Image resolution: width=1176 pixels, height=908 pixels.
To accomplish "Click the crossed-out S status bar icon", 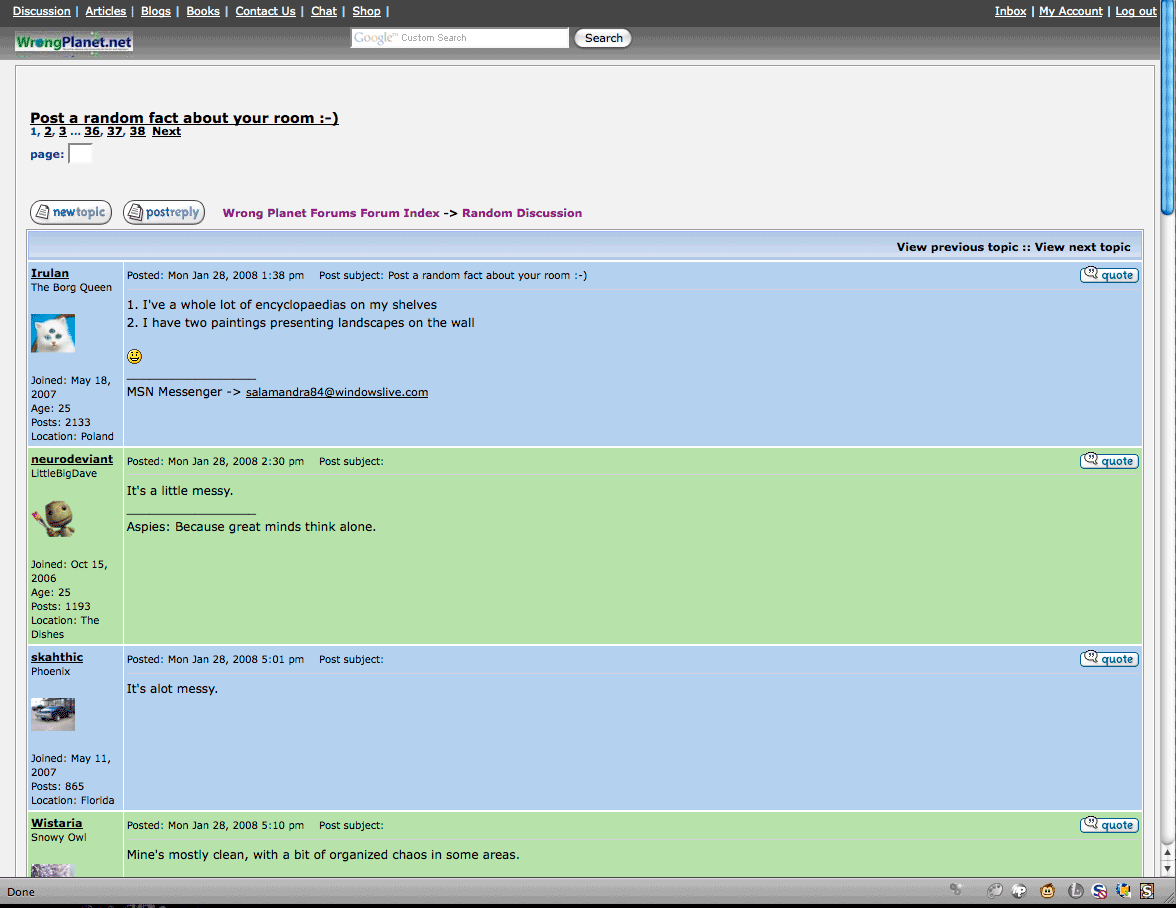I will click(1098, 890).
